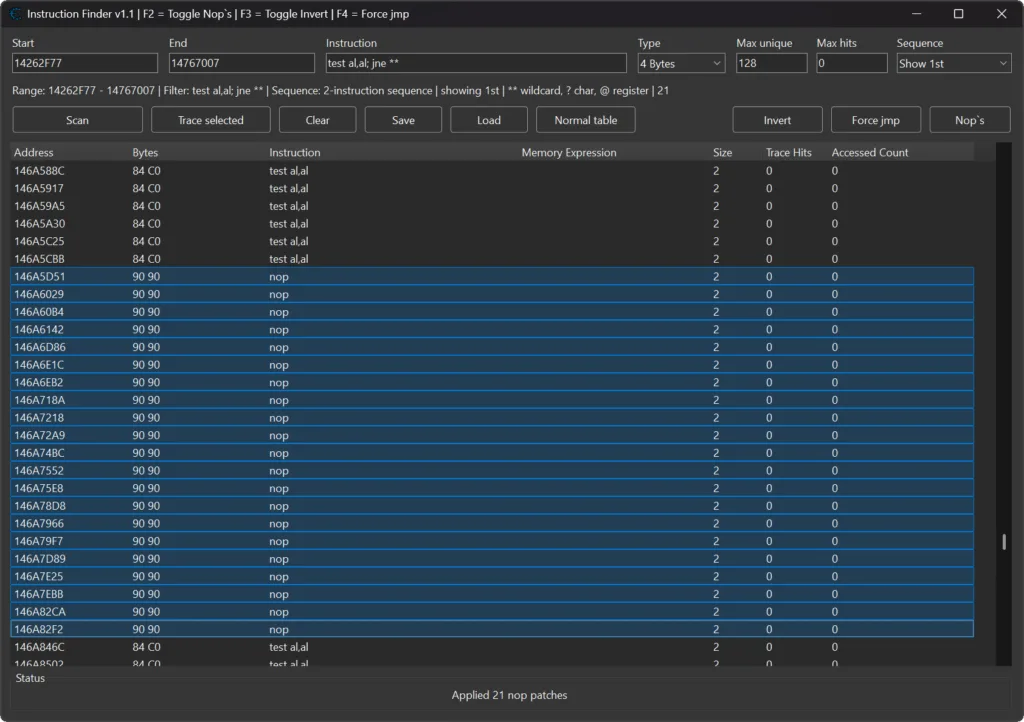Click the Range filter summary line

pyautogui.click(x=340, y=91)
